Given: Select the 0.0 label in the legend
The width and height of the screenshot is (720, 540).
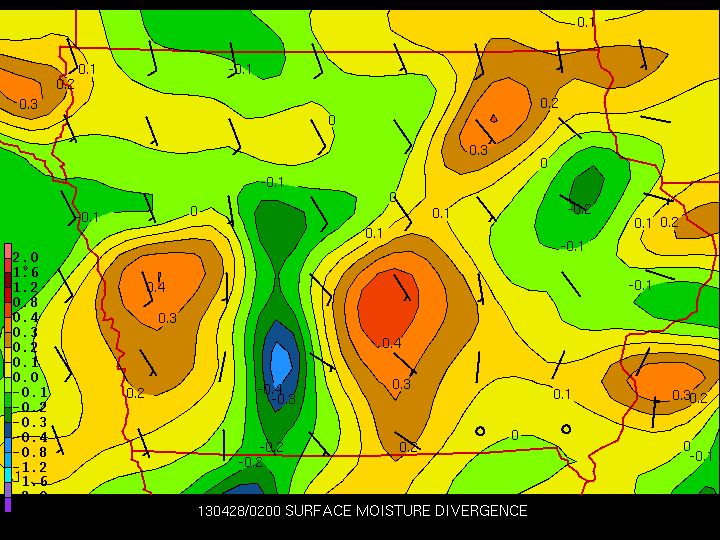Looking at the screenshot, I should click(x=22, y=377).
